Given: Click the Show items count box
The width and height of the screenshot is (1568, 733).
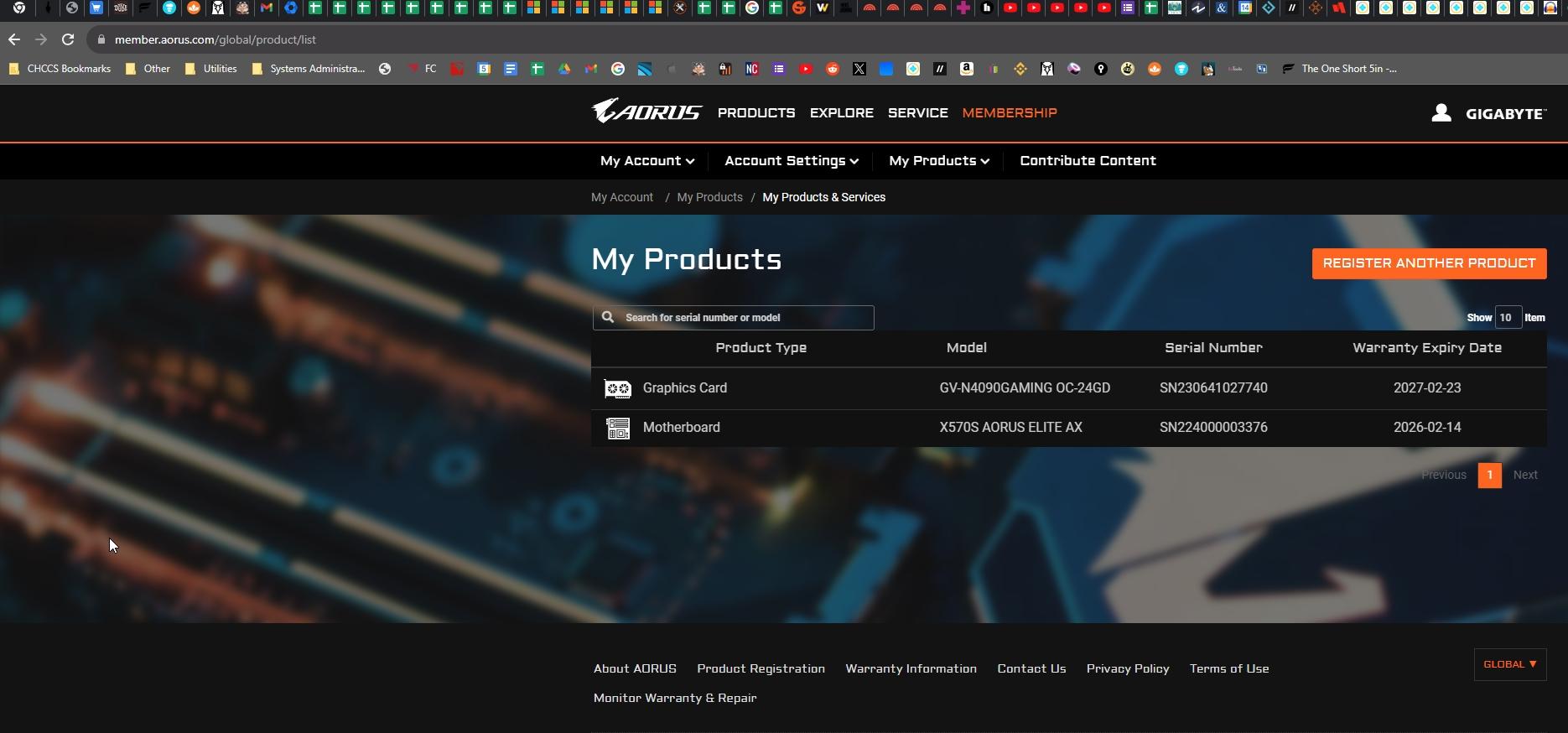Looking at the screenshot, I should pyautogui.click(x=1507, y=318).
